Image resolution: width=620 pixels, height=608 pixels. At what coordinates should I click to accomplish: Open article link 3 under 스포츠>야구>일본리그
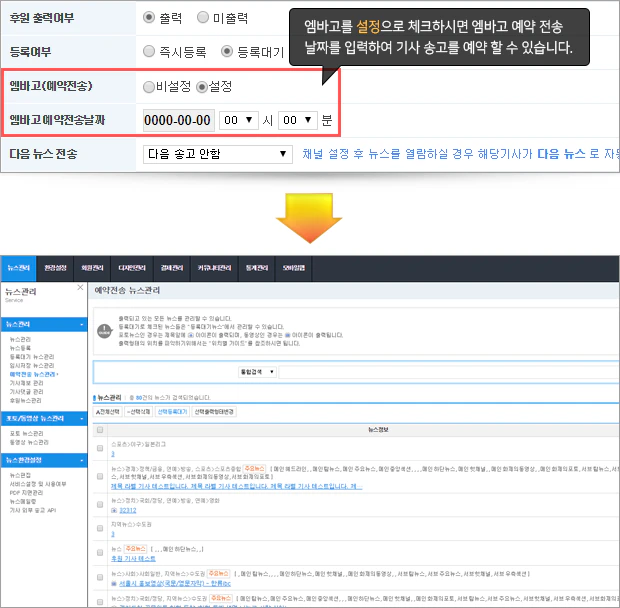click(113, 454)
